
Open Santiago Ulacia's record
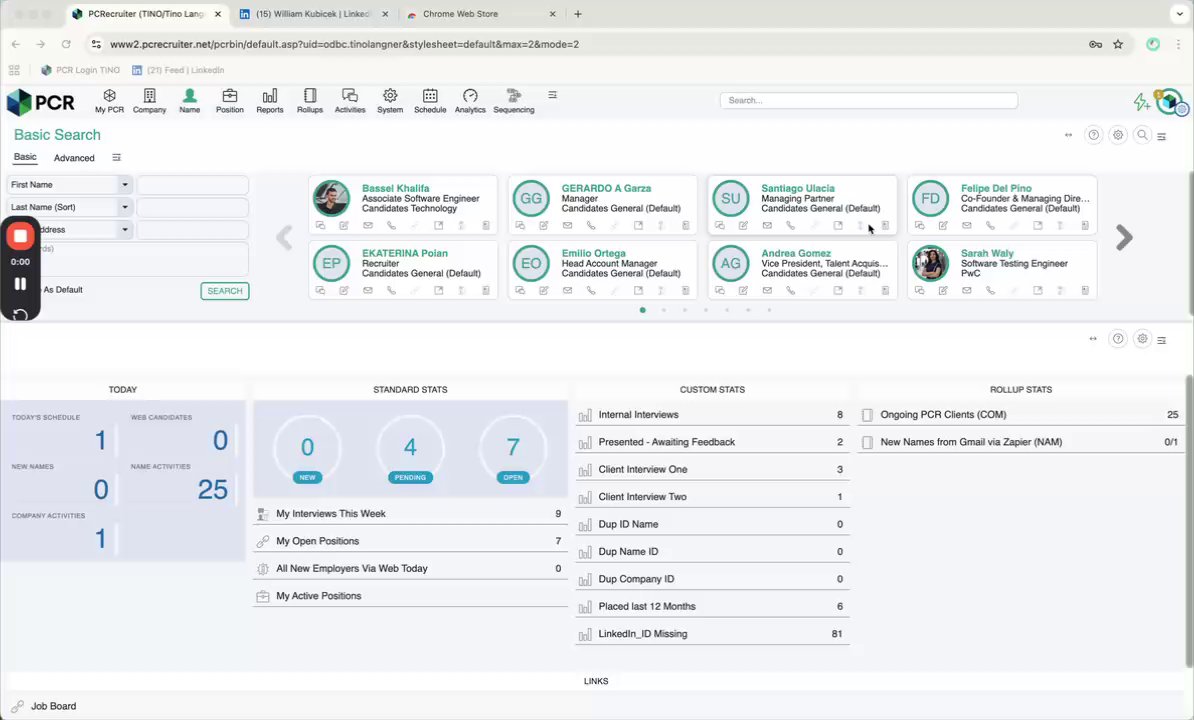click(798, 188)
